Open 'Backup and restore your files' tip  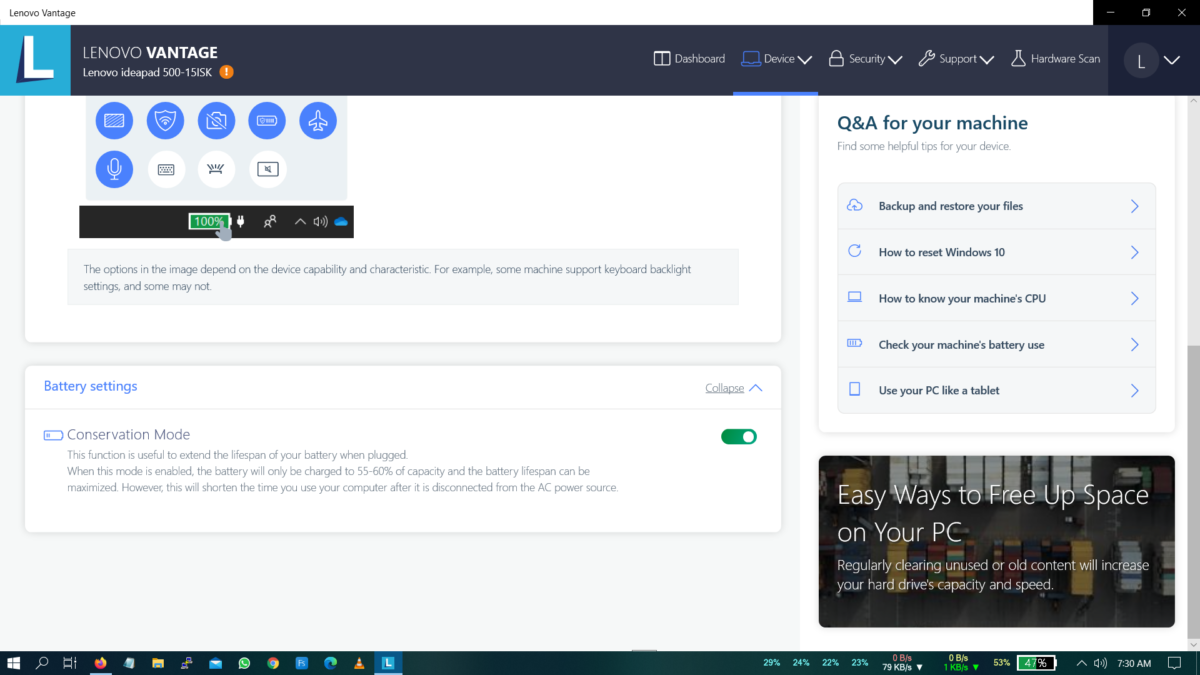click(996, 206)
